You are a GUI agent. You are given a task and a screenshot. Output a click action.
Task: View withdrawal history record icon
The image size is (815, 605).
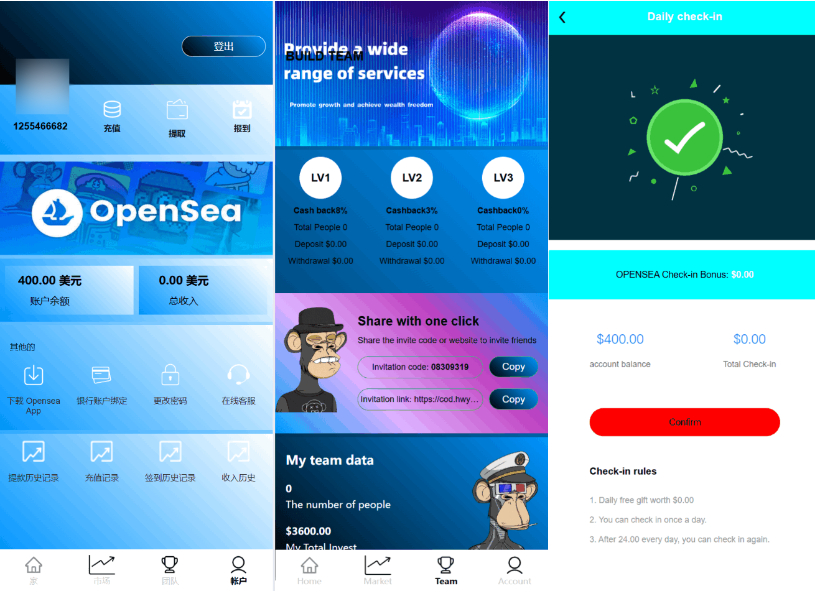(33, 452)
